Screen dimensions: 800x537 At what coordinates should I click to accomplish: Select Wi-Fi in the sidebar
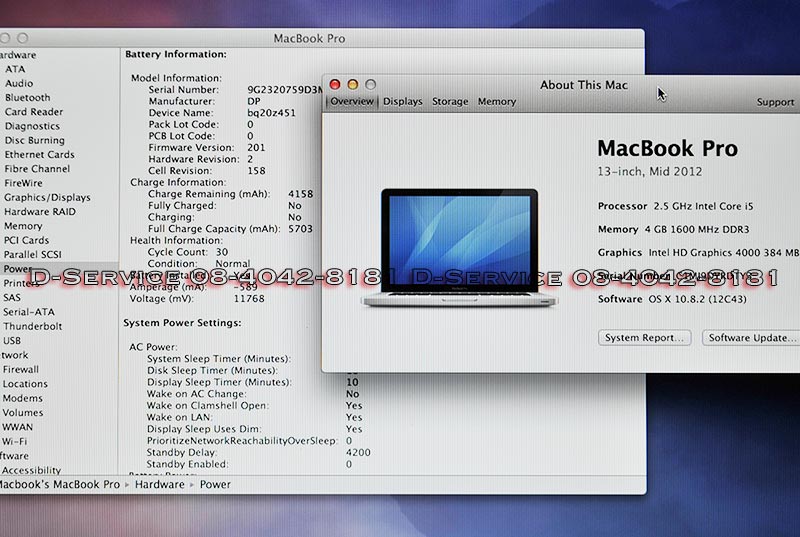coord(14,441)
